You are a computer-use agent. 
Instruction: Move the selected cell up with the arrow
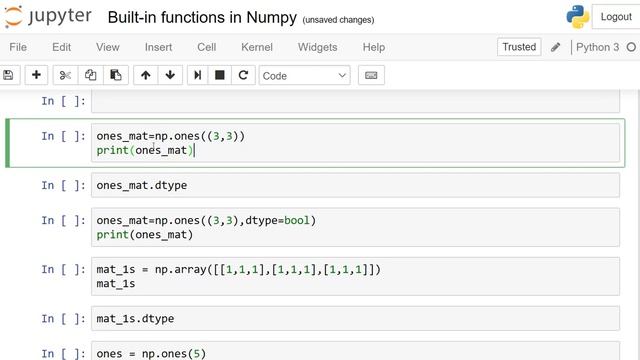pyautogui.click(x=146, y=75)
